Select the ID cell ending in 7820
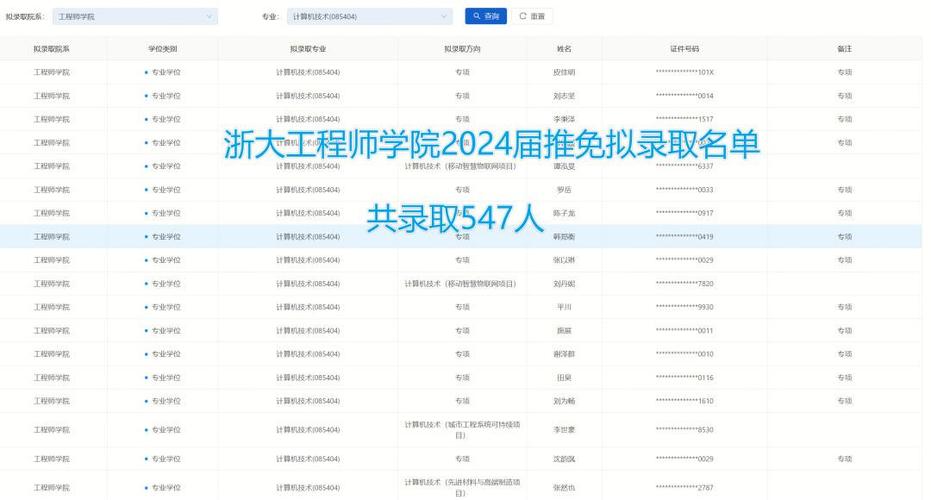931x500 pixels. (x=685, y=284)
